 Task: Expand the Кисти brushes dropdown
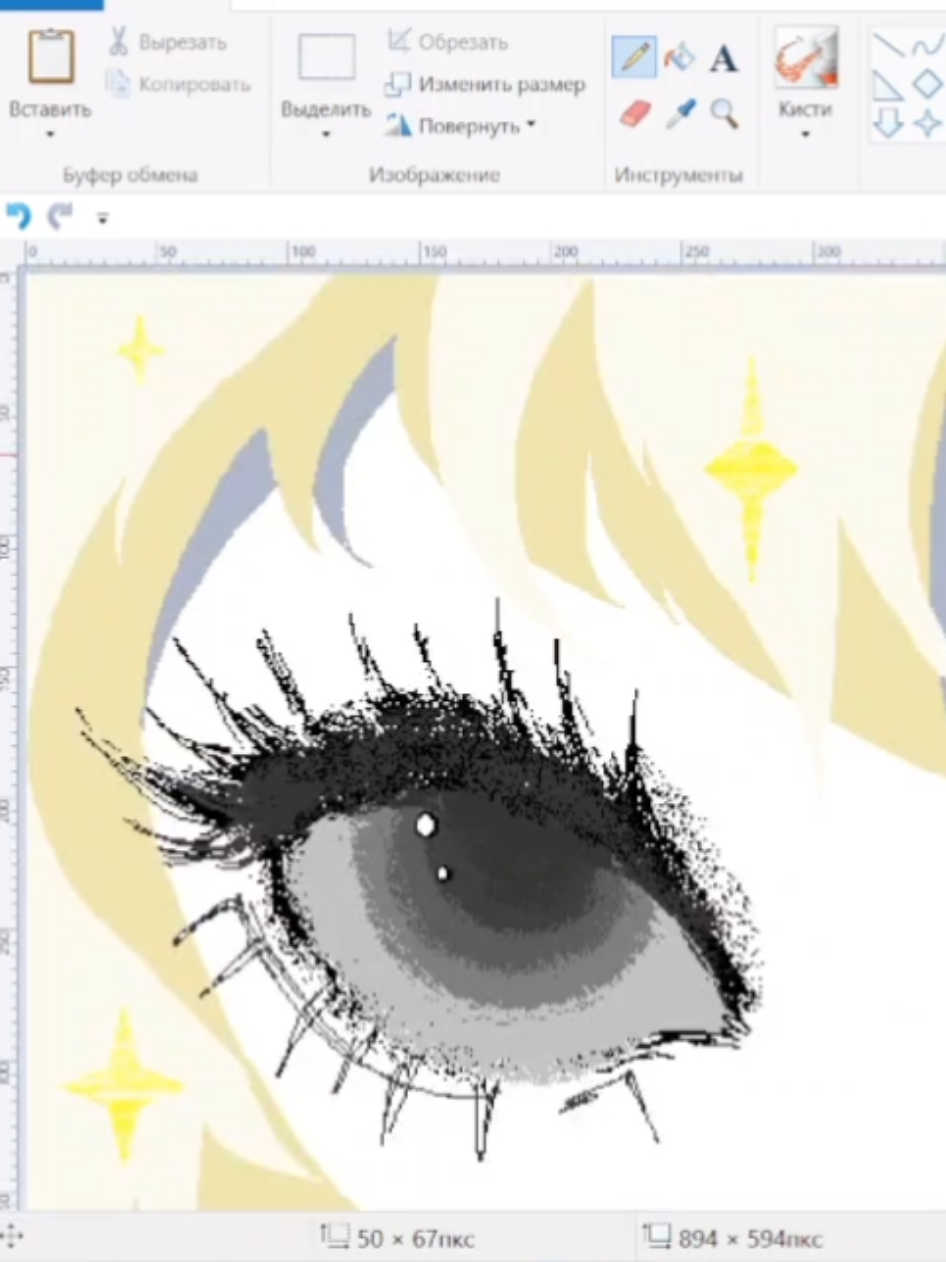tap(805, 133)
